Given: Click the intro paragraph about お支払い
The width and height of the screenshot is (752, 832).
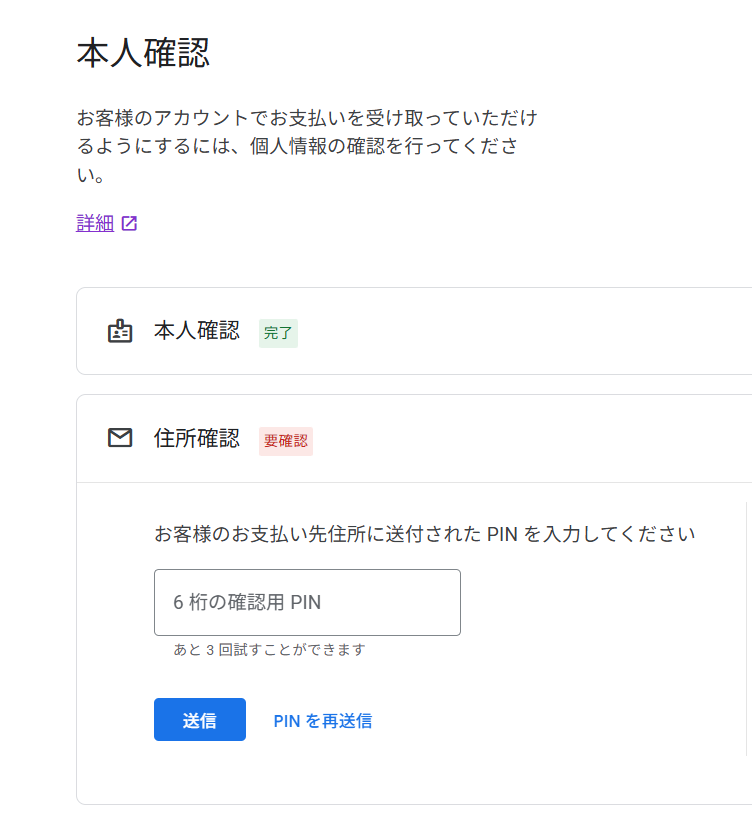Looking at the screenshot, I should [306, 147].
